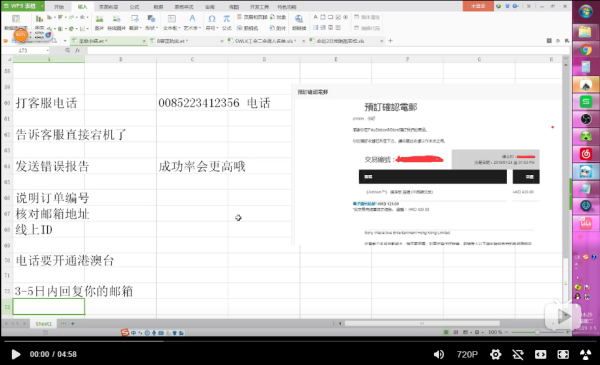Click the translucent play overlay on the video
This screenshot has width=600, height=365.
click(x=563, y=316)
